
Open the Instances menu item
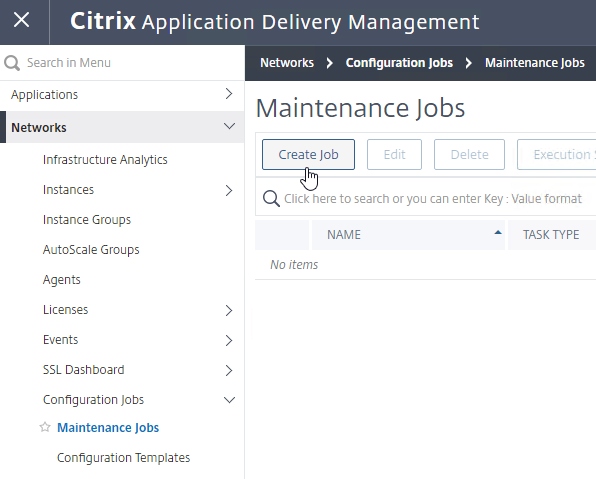point(68,190)
